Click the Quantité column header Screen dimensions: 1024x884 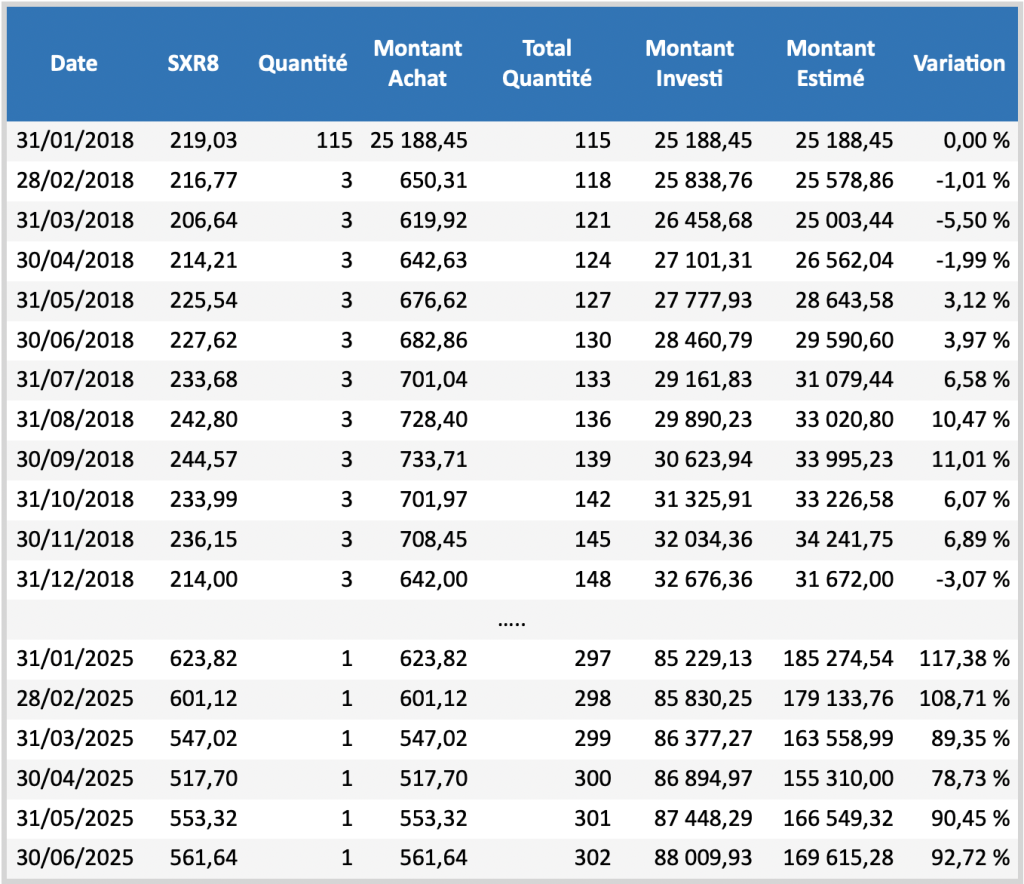(303, 63)
